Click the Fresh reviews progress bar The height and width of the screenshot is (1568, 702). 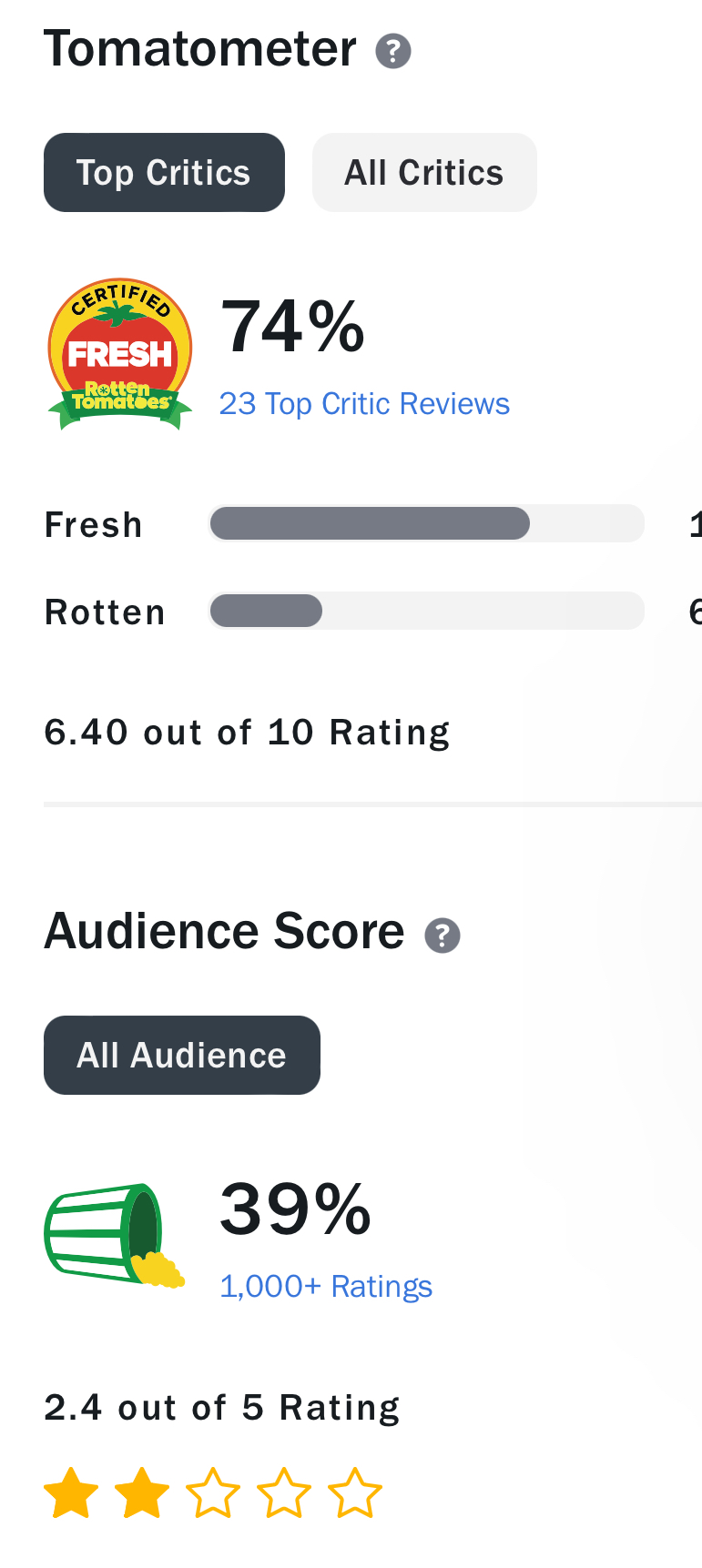click(426, 523)
